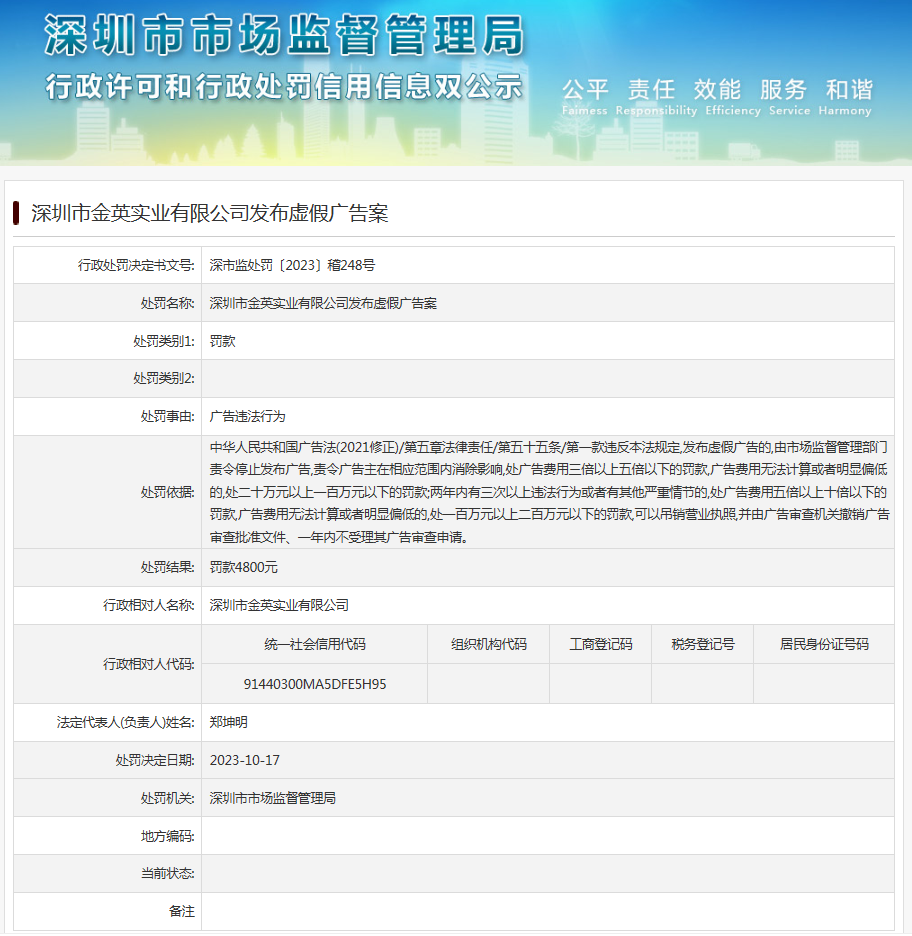
Task: Select the credit code 91440300MA5DFE5H95
Action: click(314, 684)
